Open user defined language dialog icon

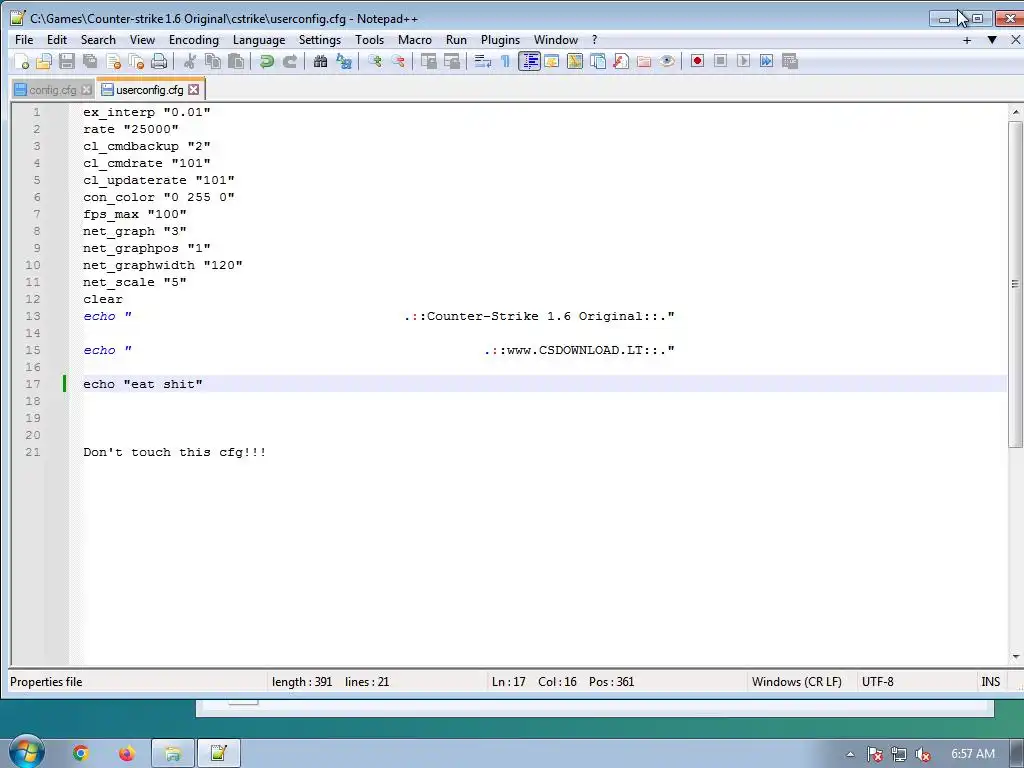click(552, 61)
